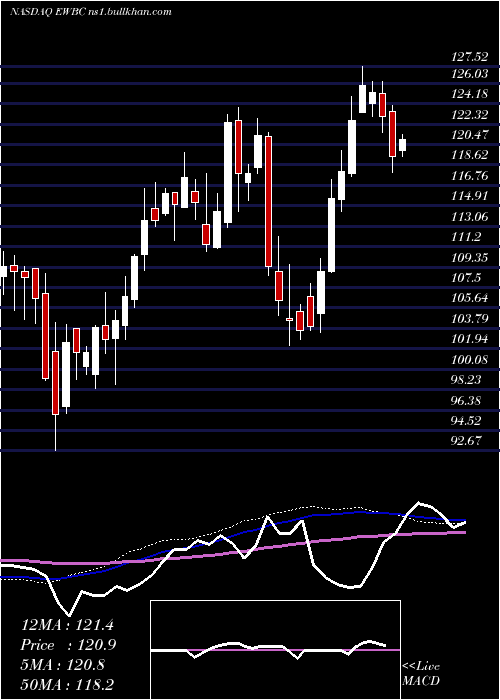The height and width of the screenshot is (700, 500).
Task: Select the 116.76 price axis label
Action: (x=469, y=175)
